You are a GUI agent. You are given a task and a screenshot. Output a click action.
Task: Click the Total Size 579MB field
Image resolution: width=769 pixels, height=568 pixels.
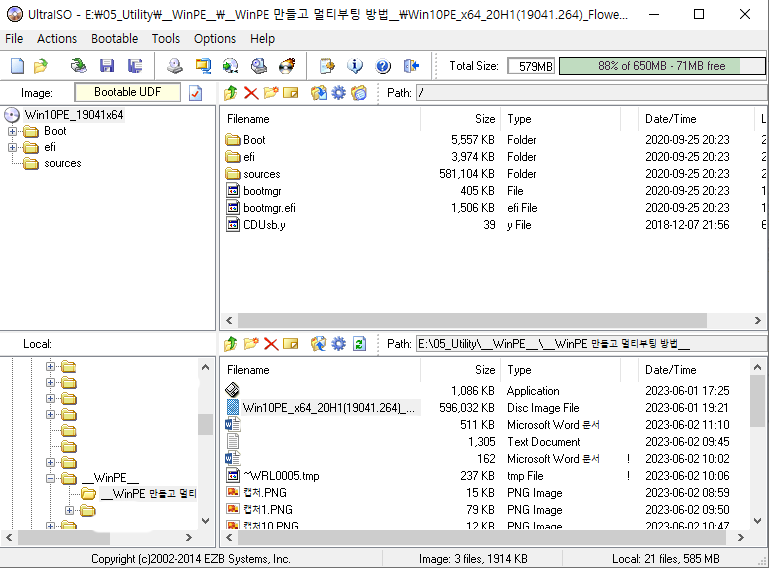click(x=531, y=66)
